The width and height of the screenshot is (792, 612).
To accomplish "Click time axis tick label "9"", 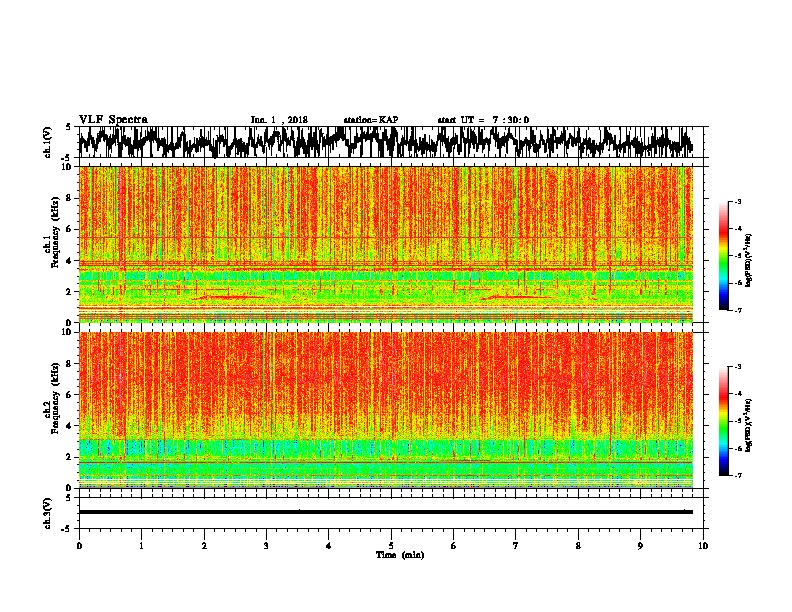I will coord(640,546).
